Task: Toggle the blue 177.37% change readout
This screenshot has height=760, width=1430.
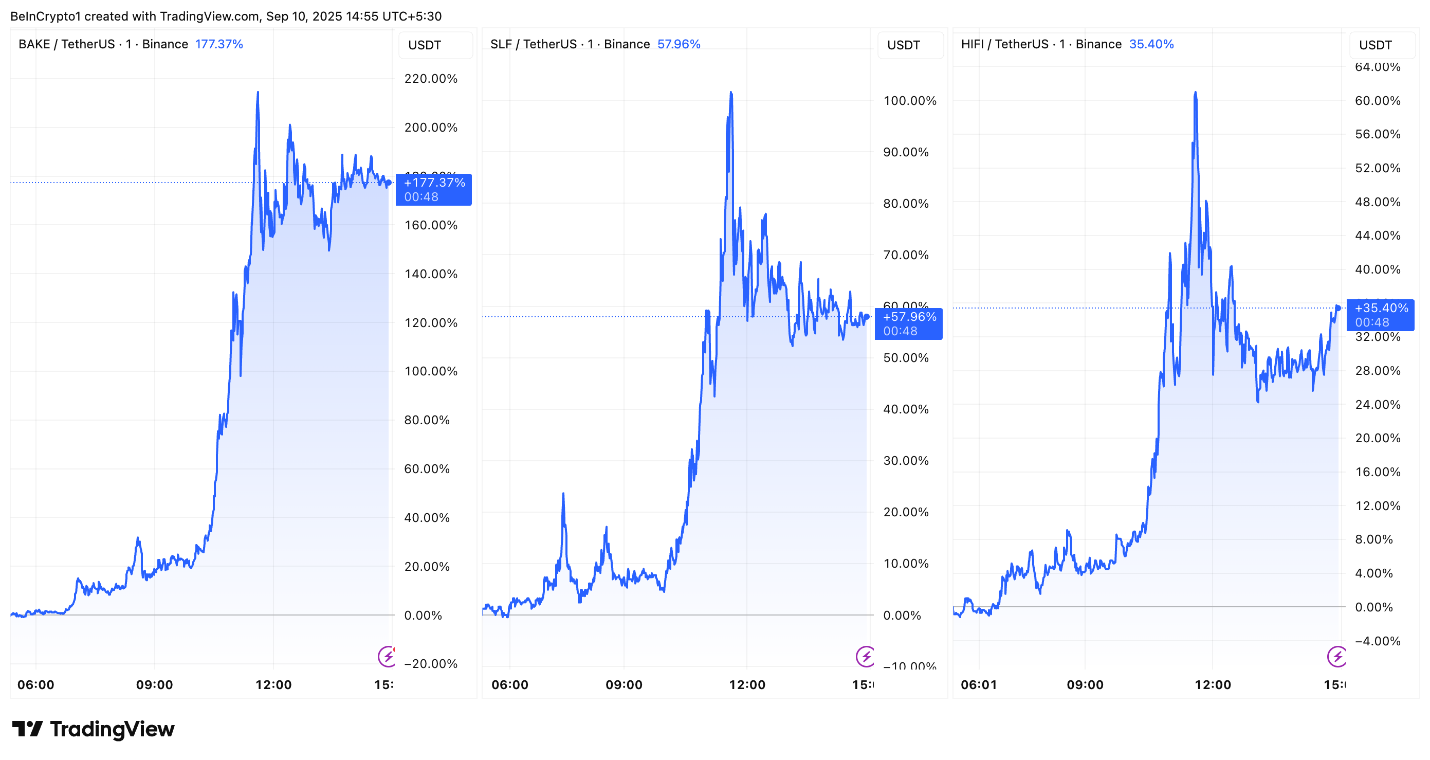Action: (219, 44)
